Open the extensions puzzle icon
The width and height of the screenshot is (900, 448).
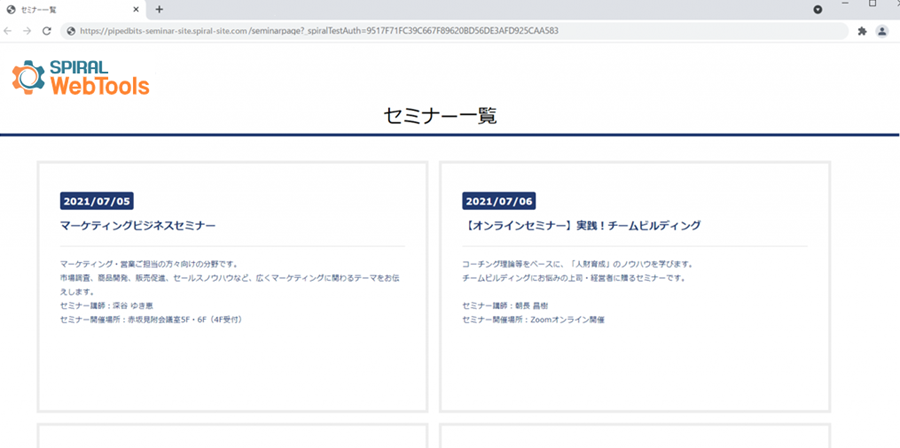[862, 32]
